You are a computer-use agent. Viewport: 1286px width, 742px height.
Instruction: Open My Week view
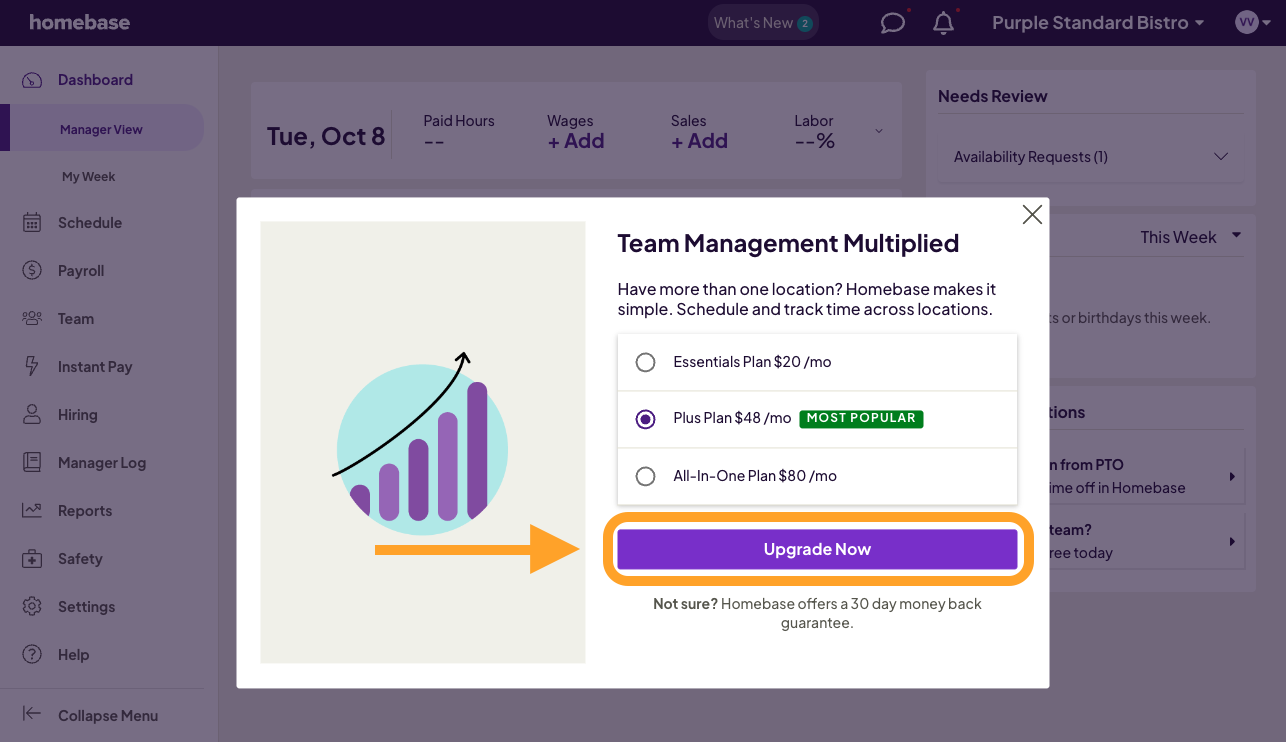89,177
